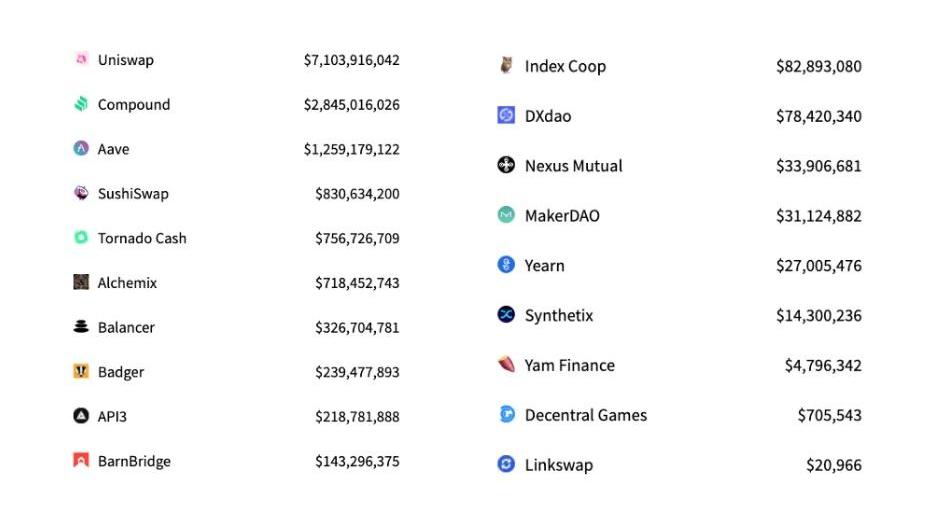The width and height of the screenshot is (934, 532).
Task: Select the Nexus Mutual logo icon
Action: [506, 166]
